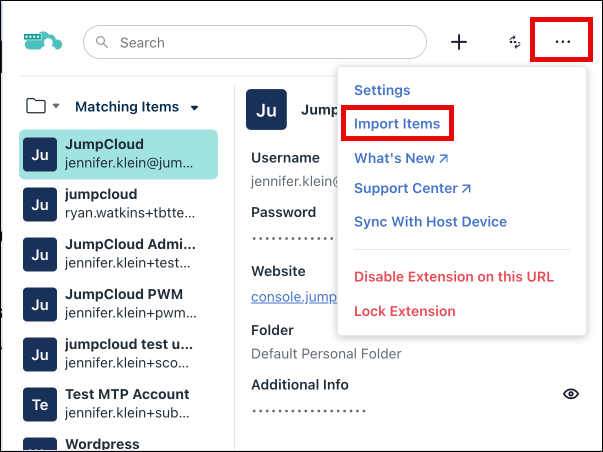Select the JumpCloud PWM entry

[x=118, y=304]
